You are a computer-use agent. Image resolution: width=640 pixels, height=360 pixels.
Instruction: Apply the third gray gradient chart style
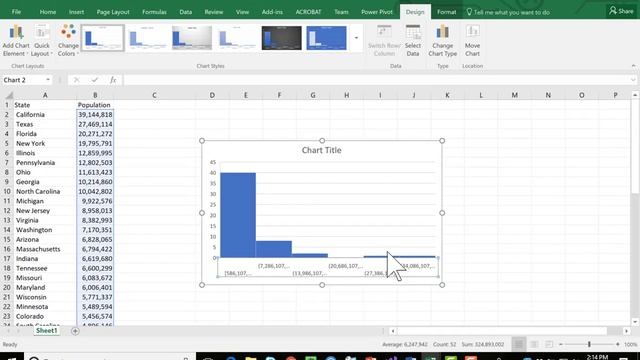click(192, 38)
